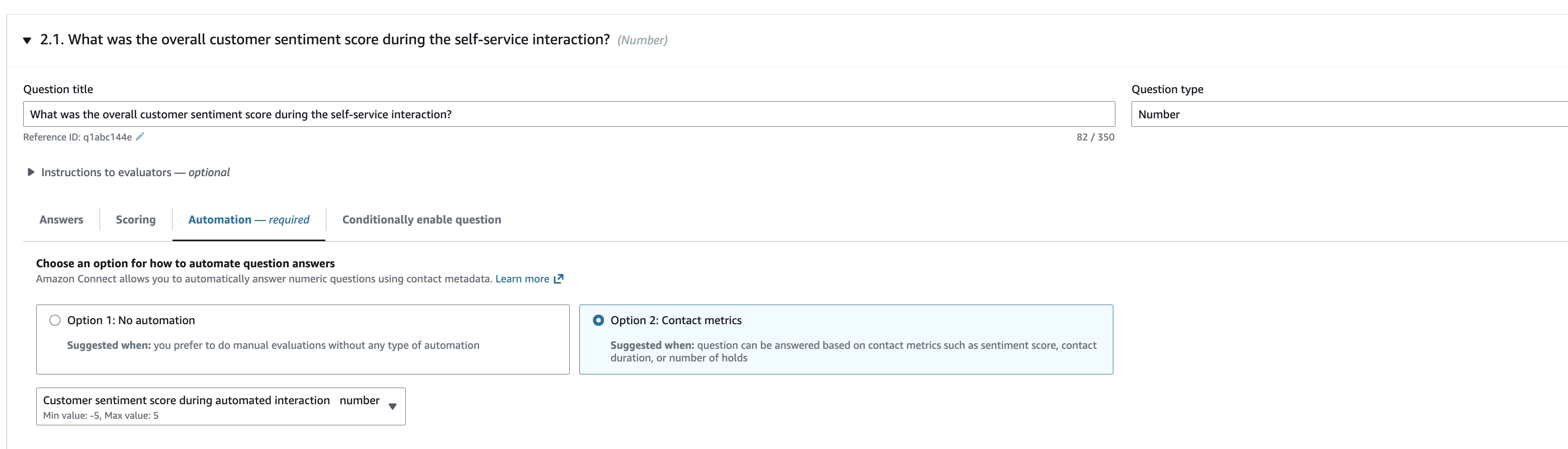Image resolution: width=1568 pixels, height=449 pixels.
Task: Click into the Question title text field
Action: [569, 115]
